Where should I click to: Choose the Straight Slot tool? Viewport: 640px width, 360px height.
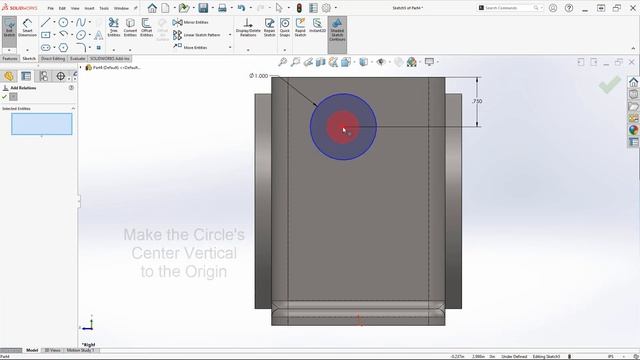(46, 48)
